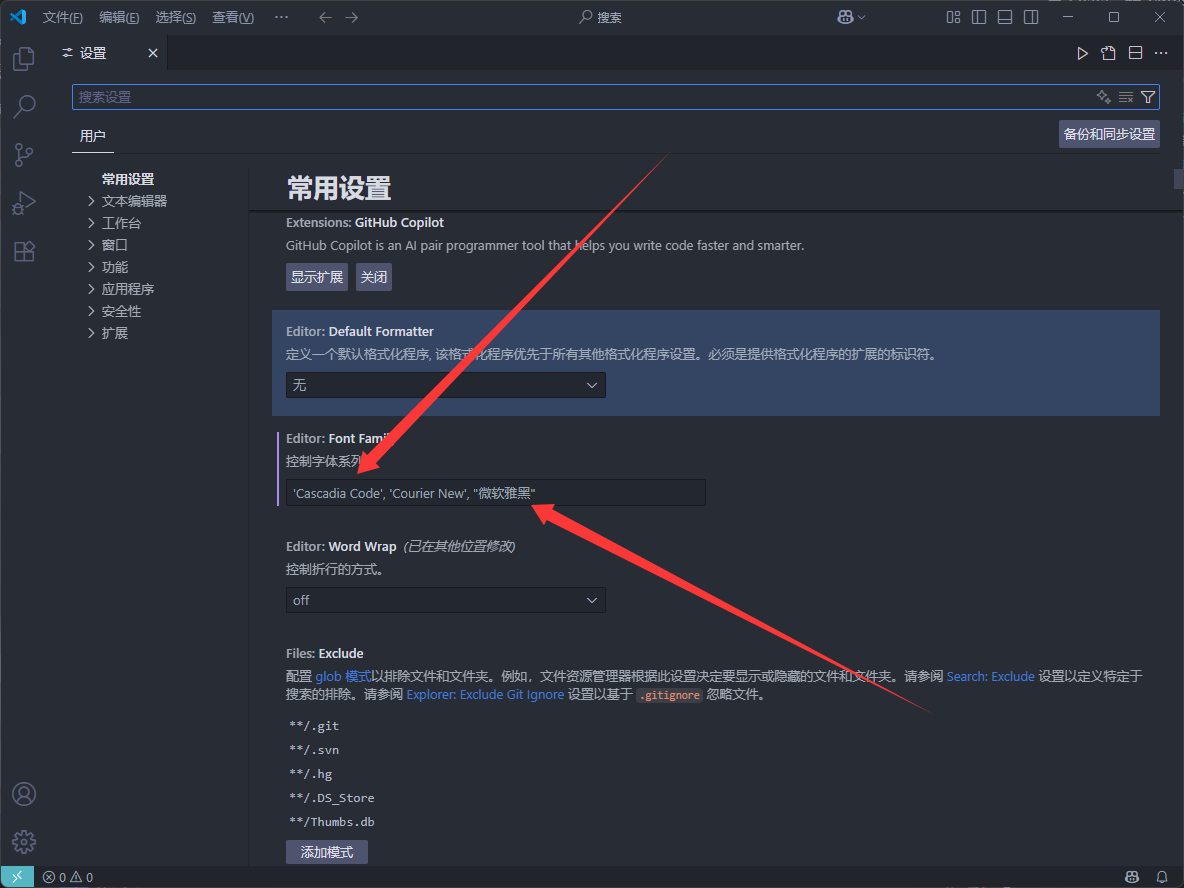
Task: Open the Word Wrap dropdown set to off
Action: pos(445,600)
